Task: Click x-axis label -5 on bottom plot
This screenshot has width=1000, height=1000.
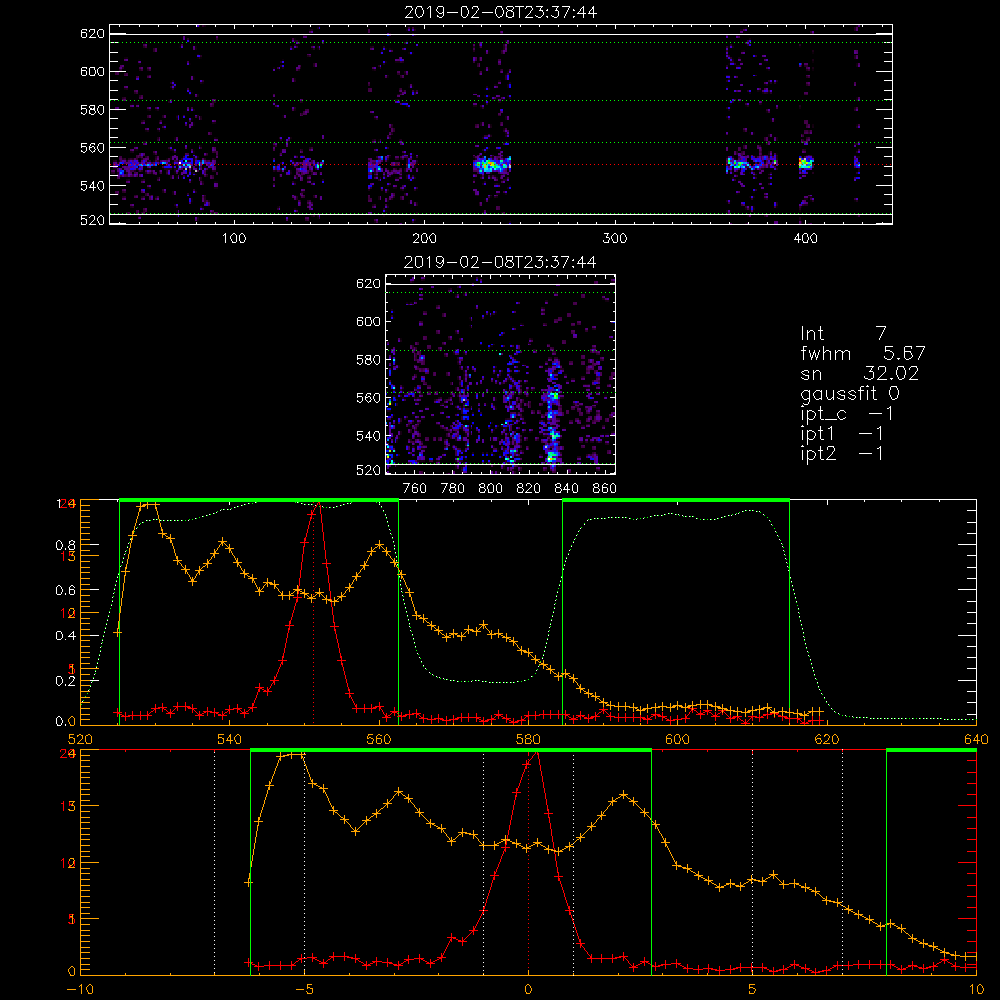Action: pos(304,990)
